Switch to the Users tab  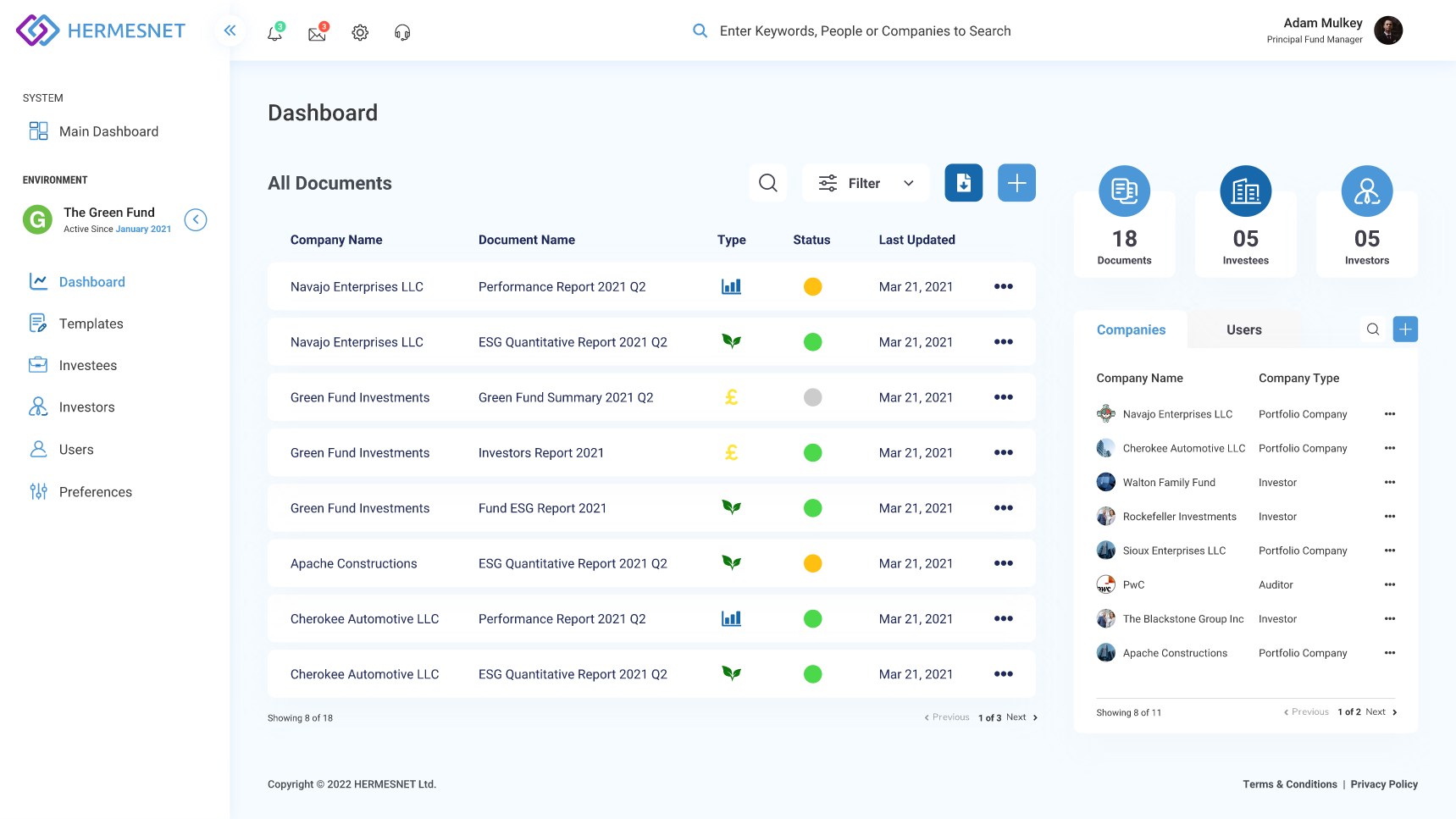pos(1243,329)
